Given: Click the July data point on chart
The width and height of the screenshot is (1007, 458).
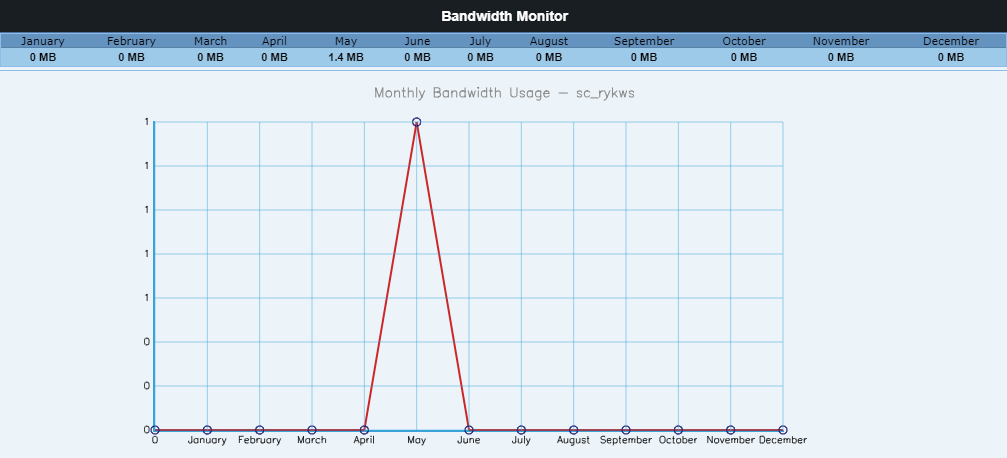Looking at the screenshot, I should tap(521, 430).
